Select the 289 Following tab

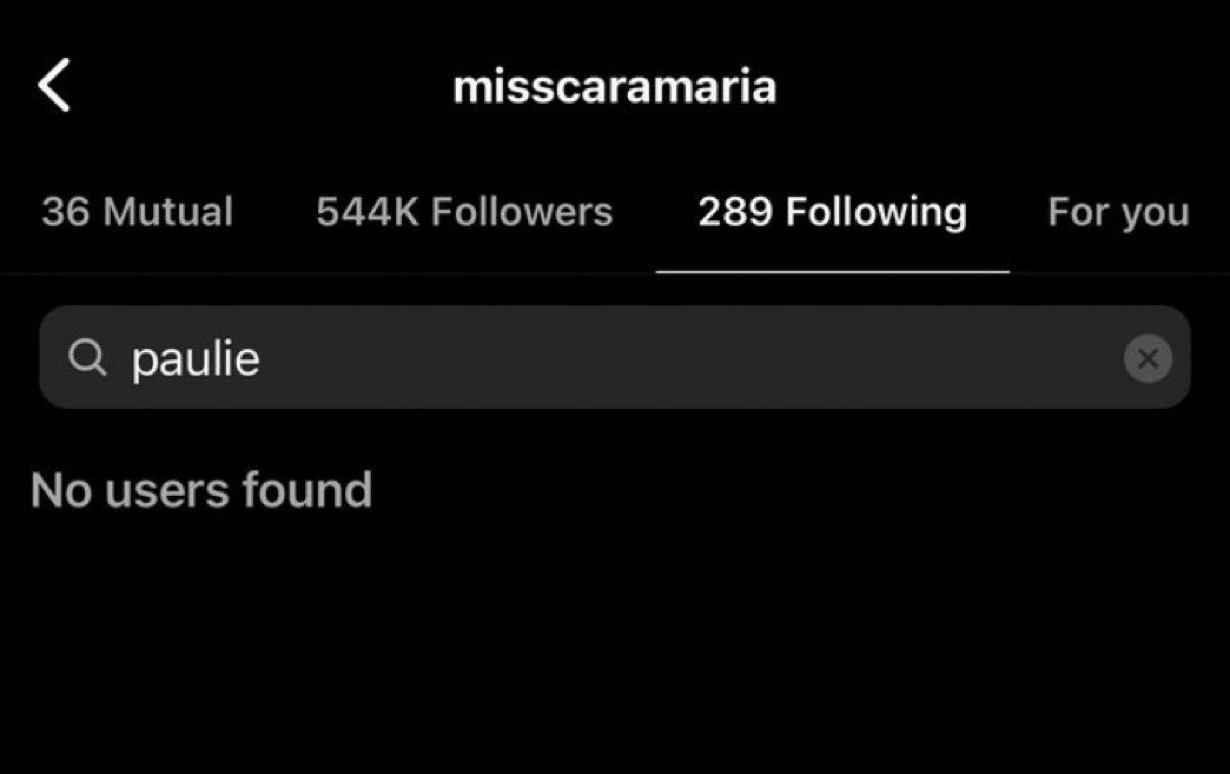click(832, 212)
